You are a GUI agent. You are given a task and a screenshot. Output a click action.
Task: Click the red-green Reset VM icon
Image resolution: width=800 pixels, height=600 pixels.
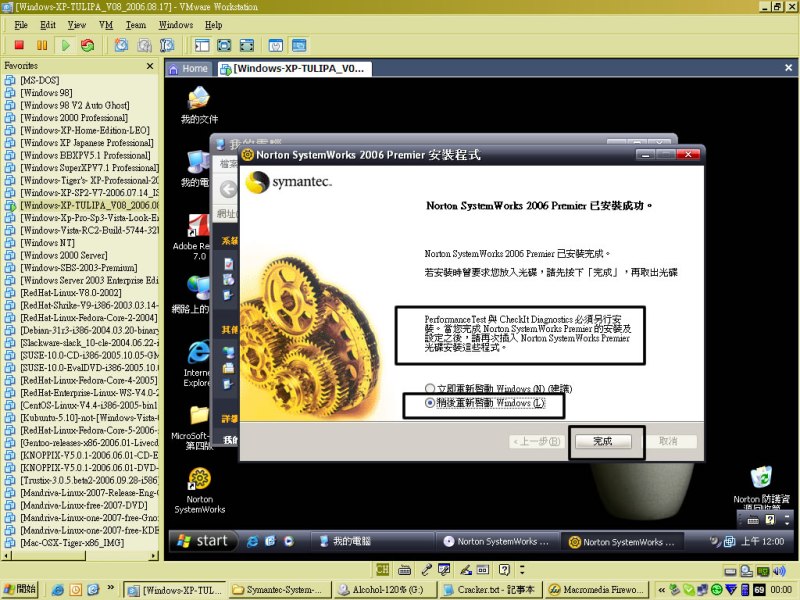(87, 45)
